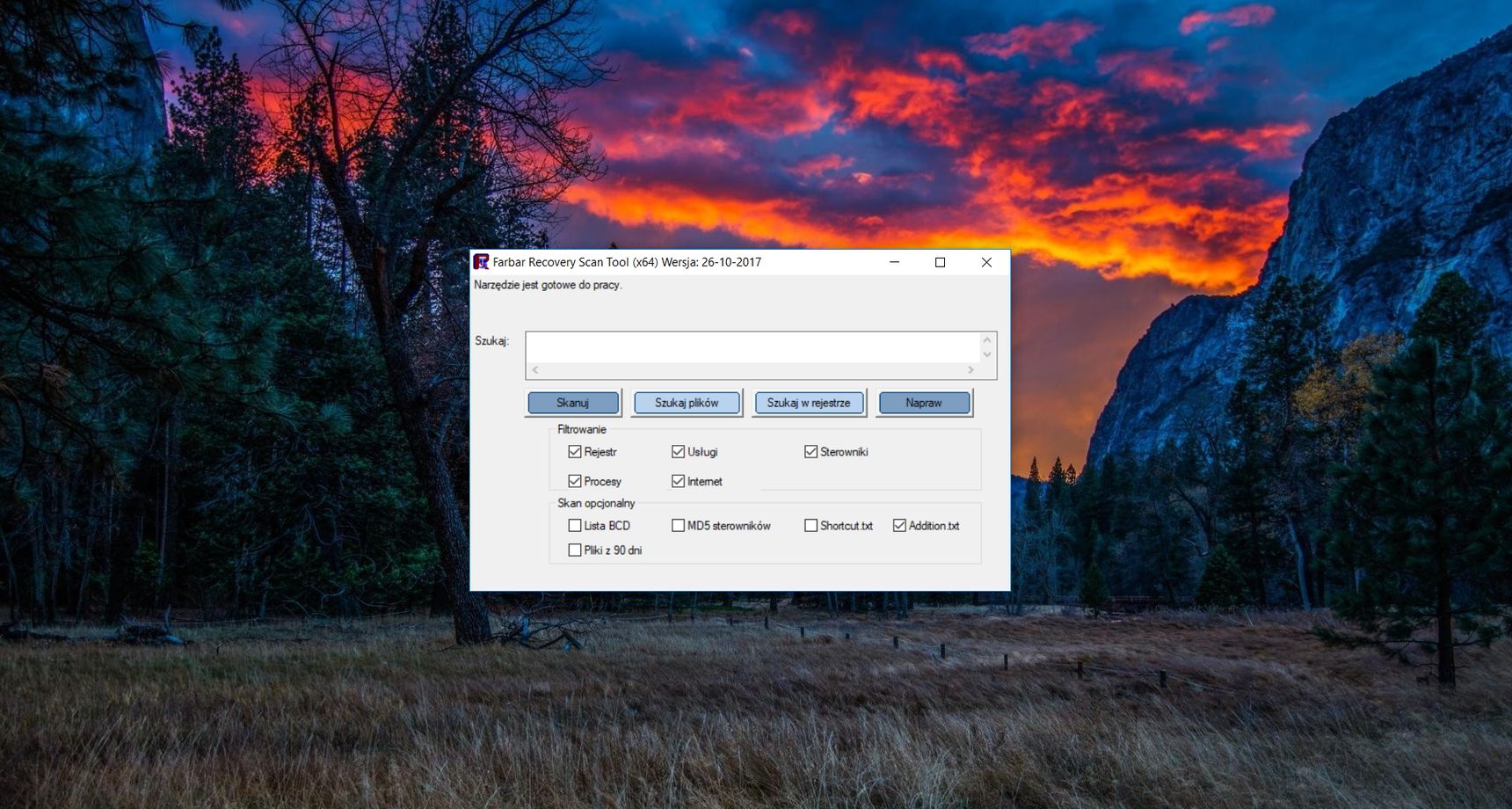Click the Szukaj plików button
The width and height of the screenshot is (1512, 809).
(687, 403)
